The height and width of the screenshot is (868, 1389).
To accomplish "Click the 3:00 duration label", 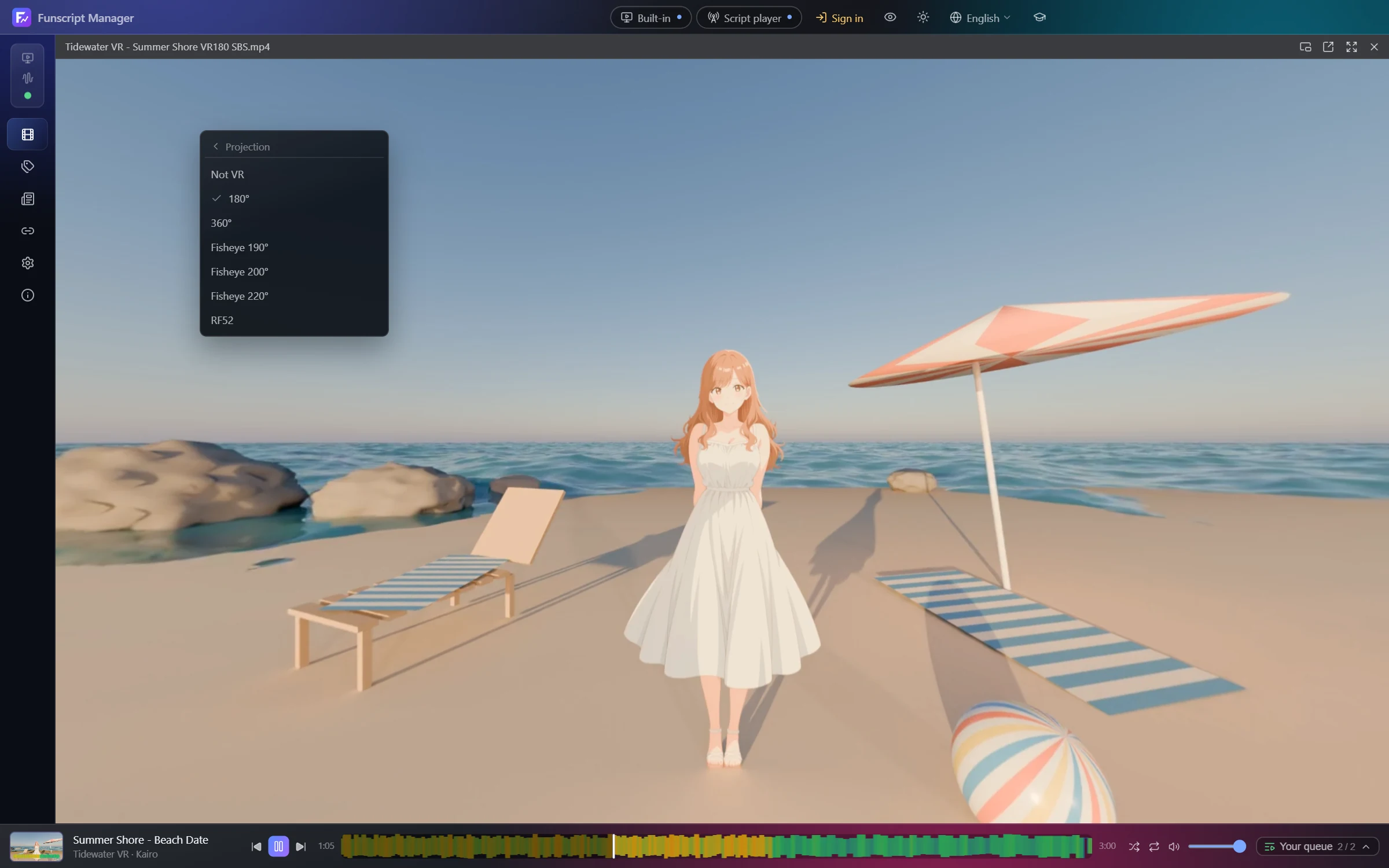I will click(1107, 846).
